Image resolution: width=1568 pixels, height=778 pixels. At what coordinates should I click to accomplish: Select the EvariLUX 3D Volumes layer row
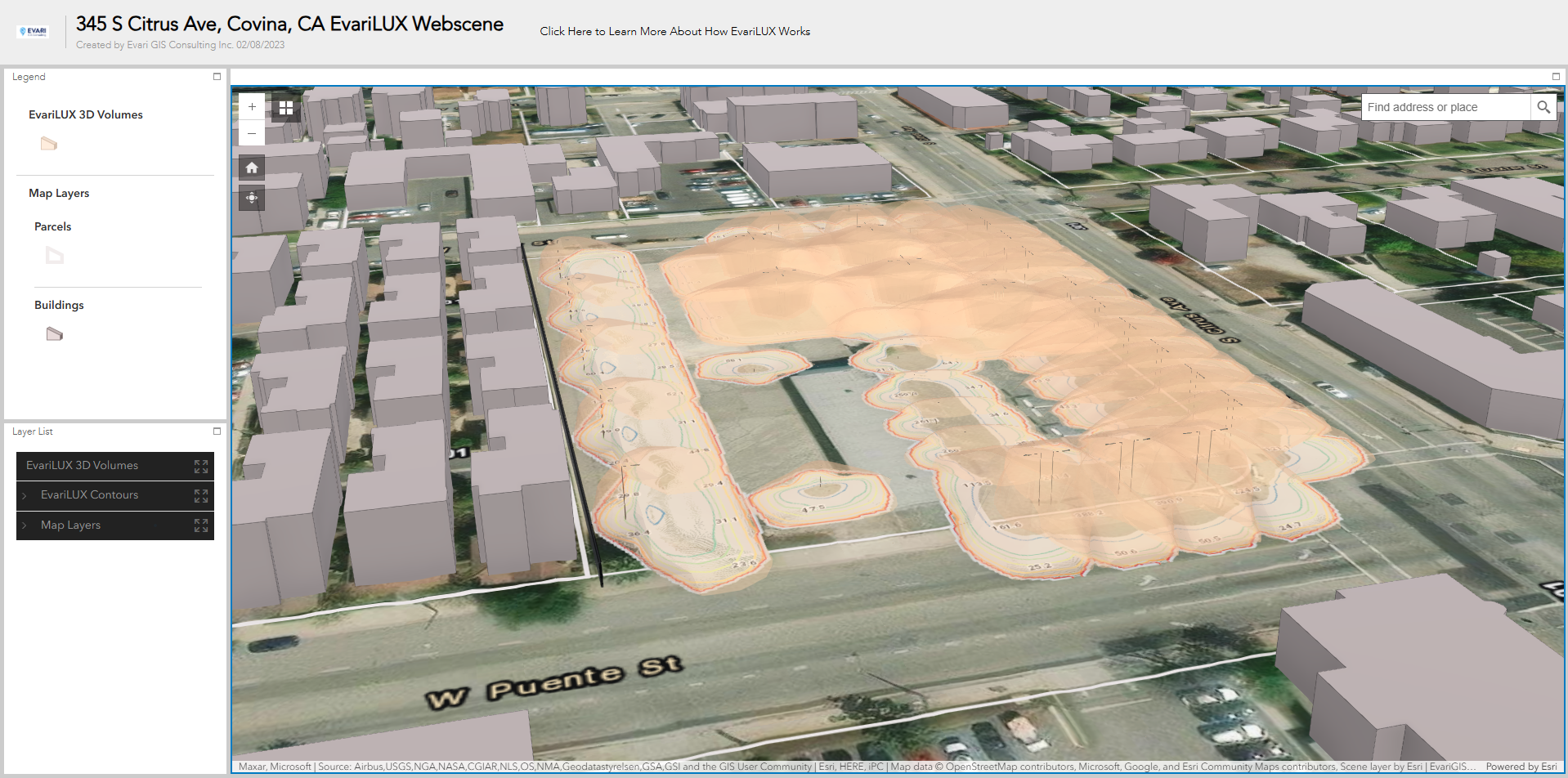(115, 466)
